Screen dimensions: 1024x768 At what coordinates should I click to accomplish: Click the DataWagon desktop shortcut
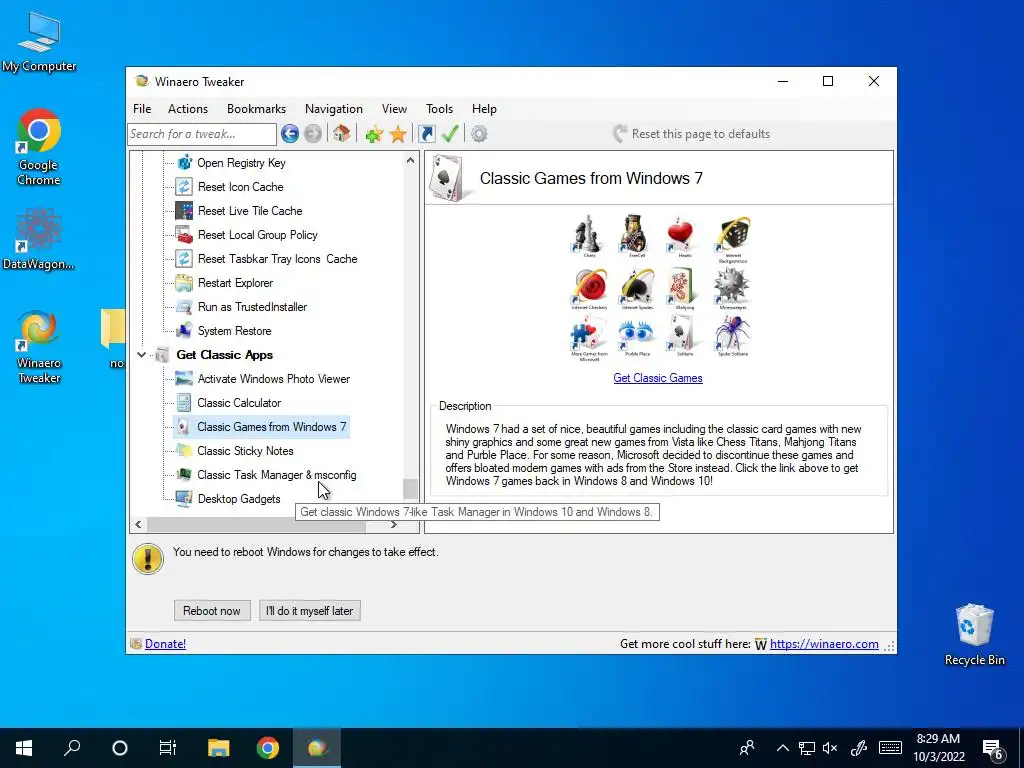pos(39,238)
